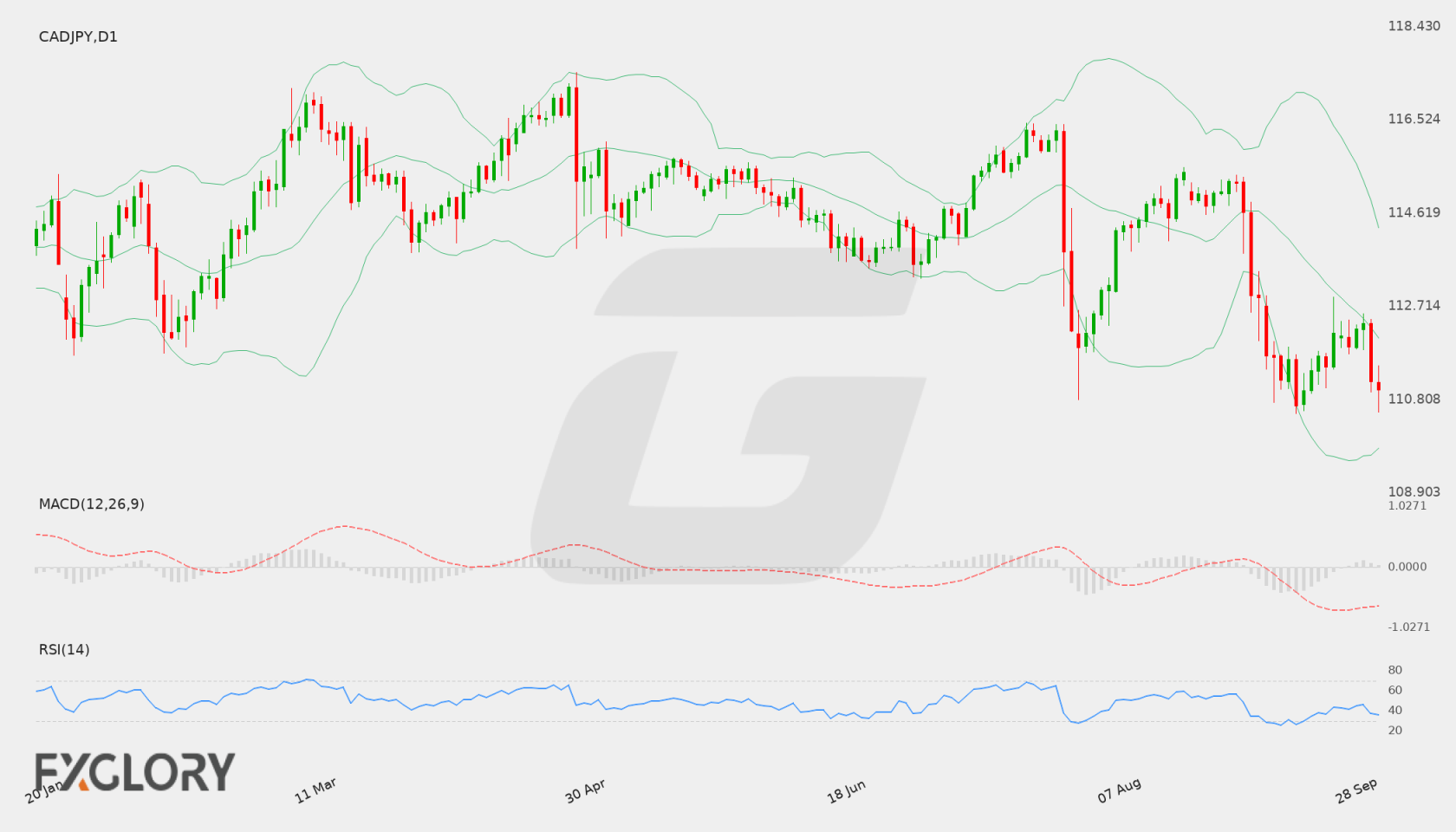Click the 30 Apr date label
The image size is (1456, 832).
tap(585, 790)
